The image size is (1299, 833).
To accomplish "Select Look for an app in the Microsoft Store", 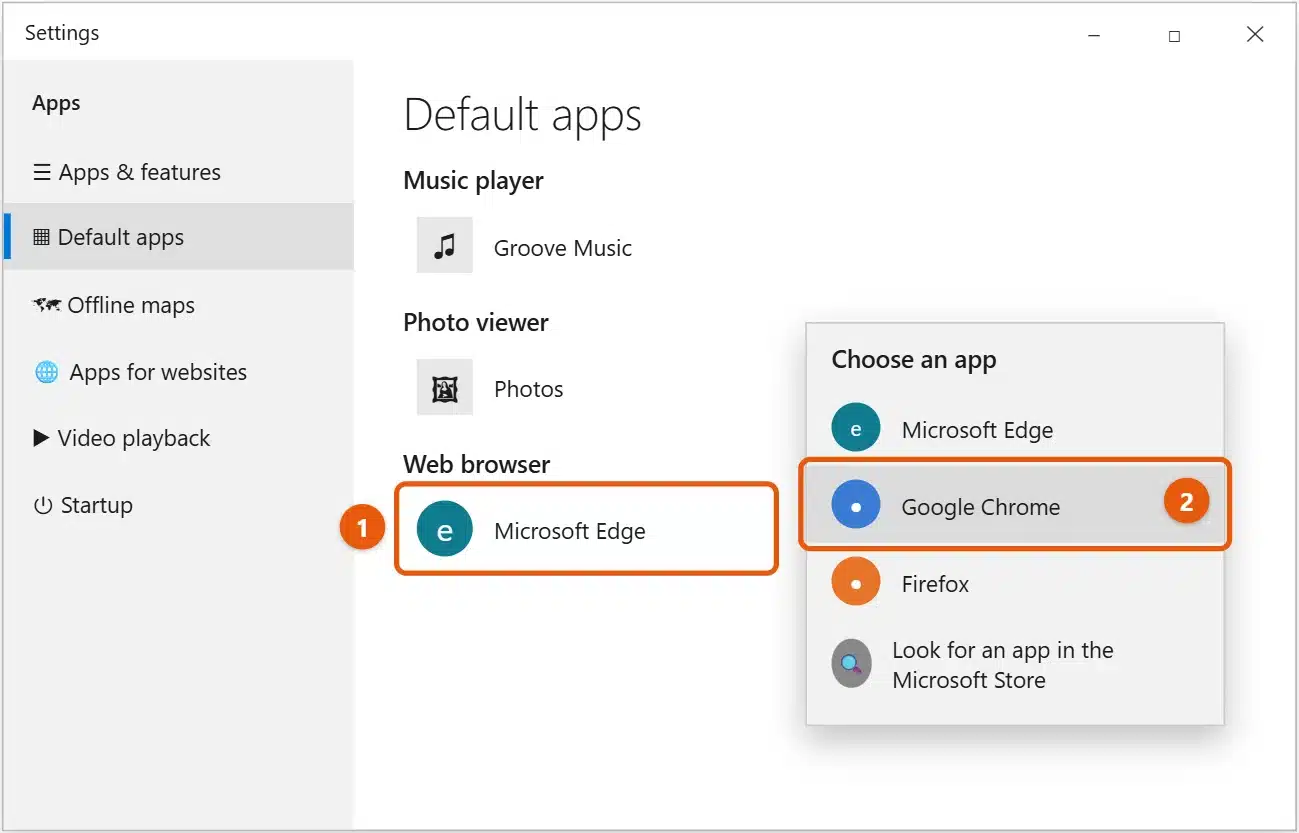I will pyautogui.click(x=1015, y=665).
